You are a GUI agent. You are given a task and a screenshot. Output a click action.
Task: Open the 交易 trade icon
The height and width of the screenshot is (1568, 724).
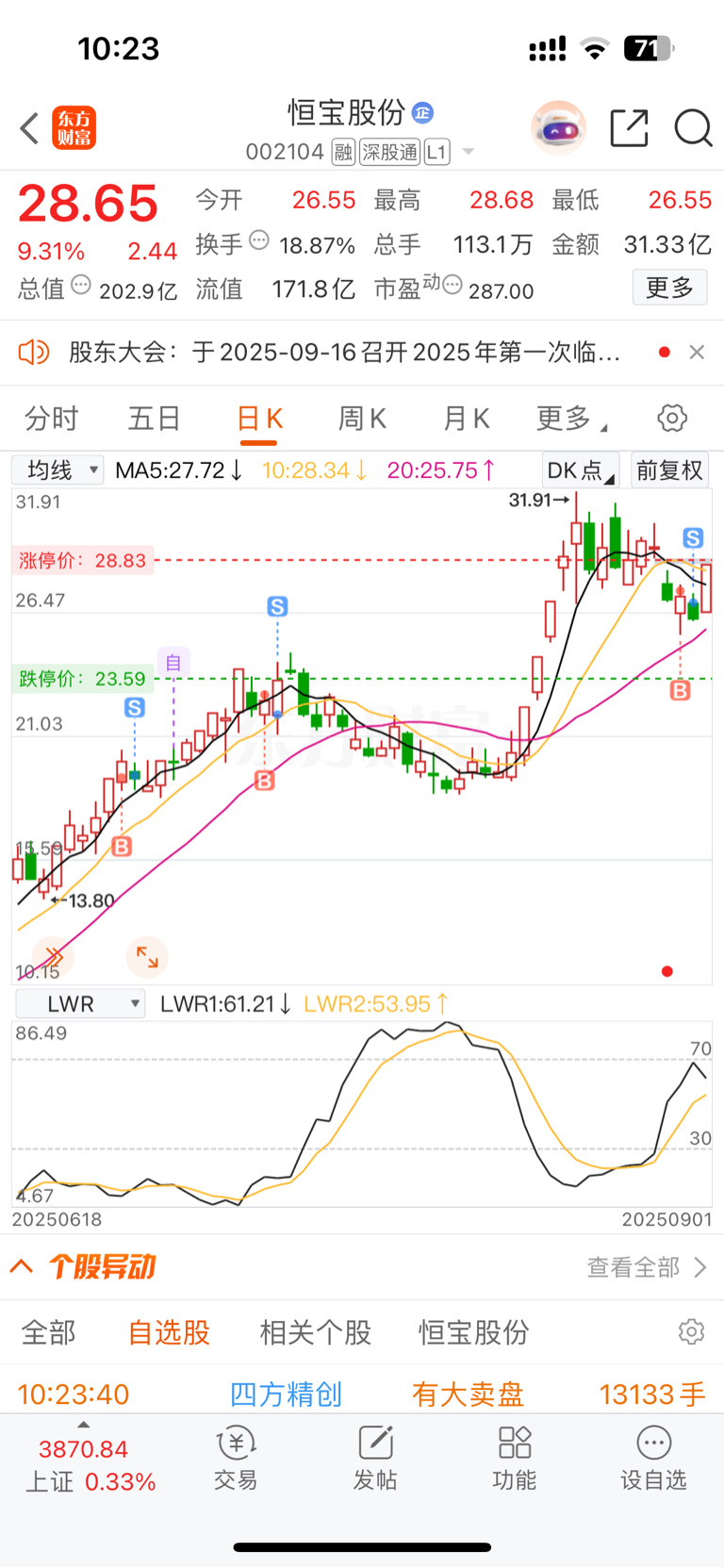click(x=236, y=1458)
